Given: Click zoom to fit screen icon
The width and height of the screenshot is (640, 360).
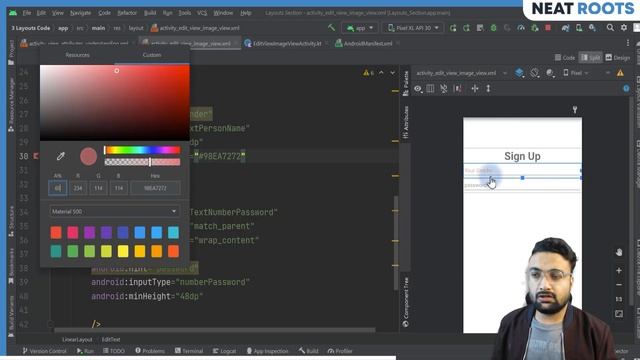Looking at the screenshot, I should 619,313.
